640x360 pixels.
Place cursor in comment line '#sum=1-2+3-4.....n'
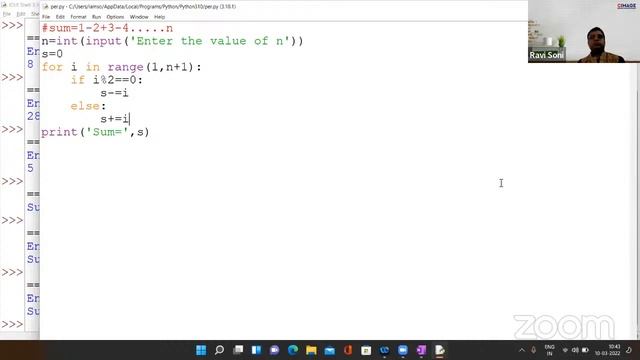coord(107,28)
